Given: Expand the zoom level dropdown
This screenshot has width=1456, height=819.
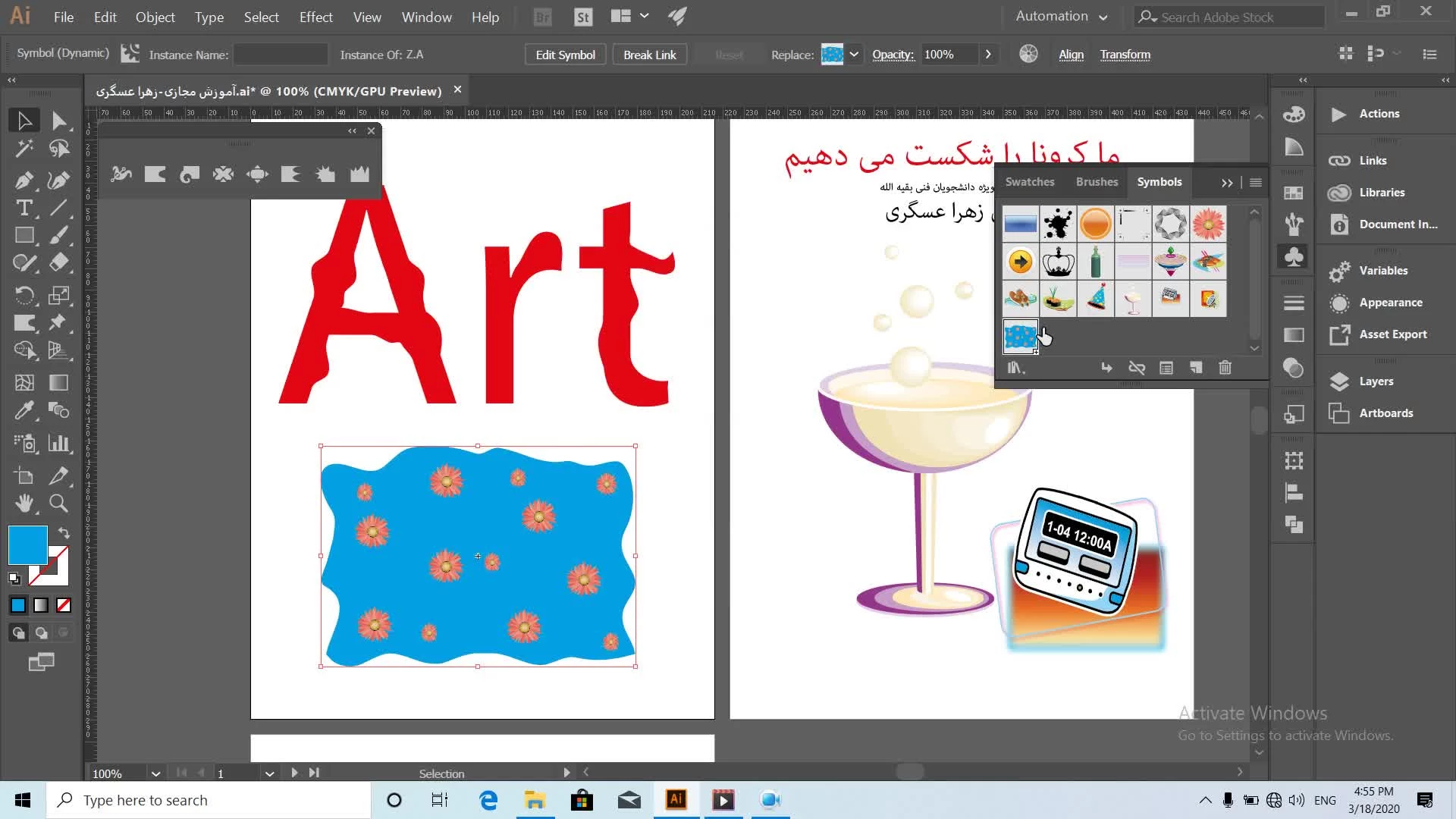Looking at the screenshot, I should coord(155,773).
